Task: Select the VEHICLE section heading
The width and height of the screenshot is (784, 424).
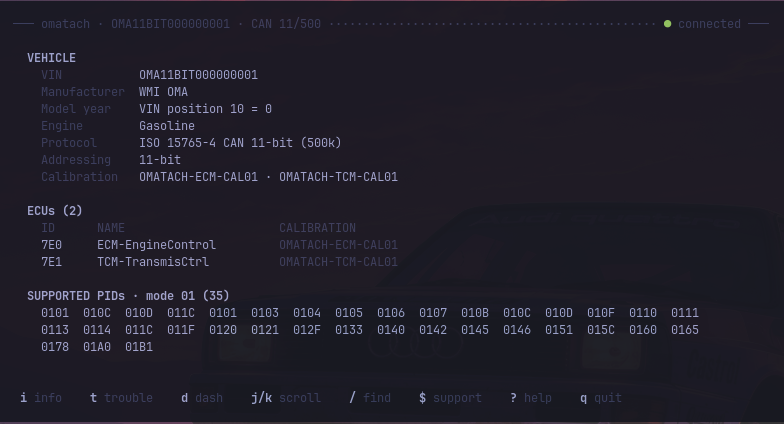Action: pos(52,58)
